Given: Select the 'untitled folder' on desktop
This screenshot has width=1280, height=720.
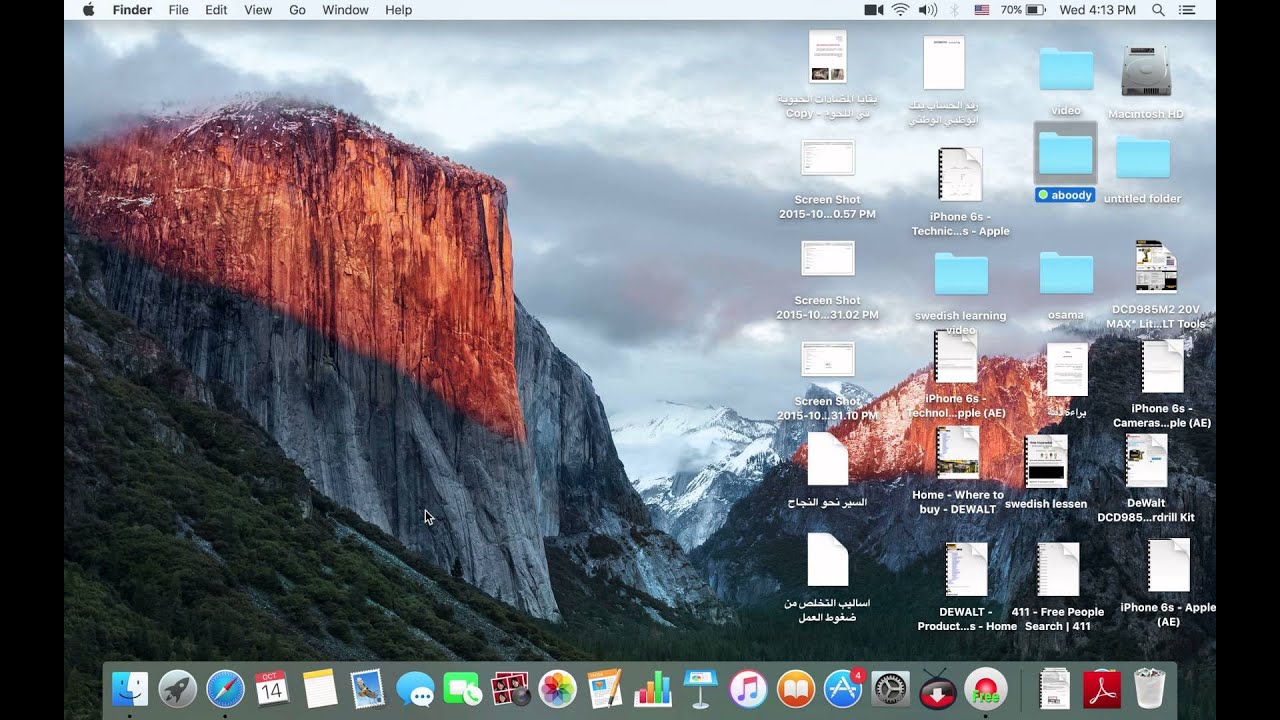Looking at the screenshot, I should point(1143,158).
